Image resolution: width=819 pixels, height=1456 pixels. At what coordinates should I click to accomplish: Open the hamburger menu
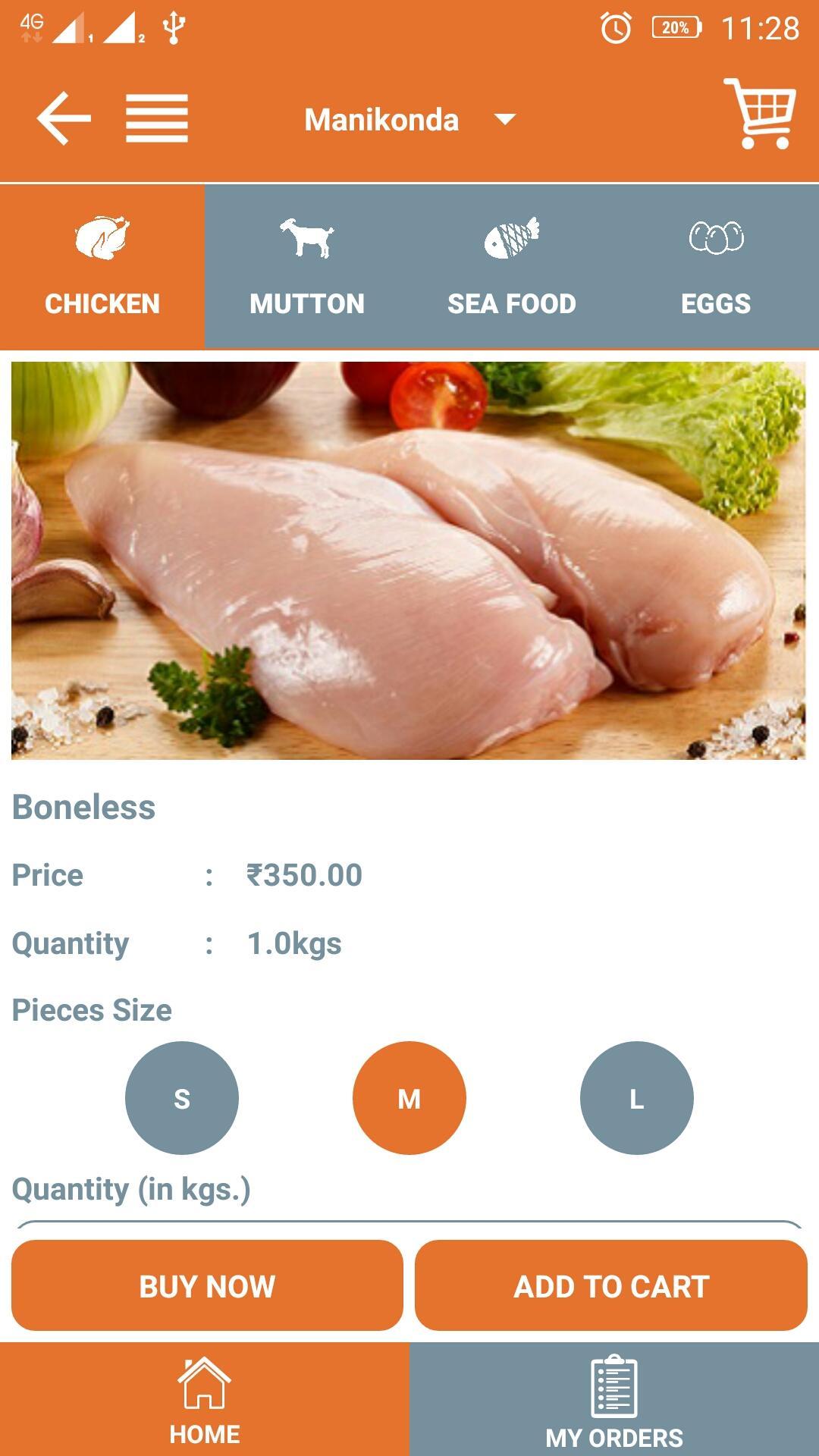[x=156, y=118]
